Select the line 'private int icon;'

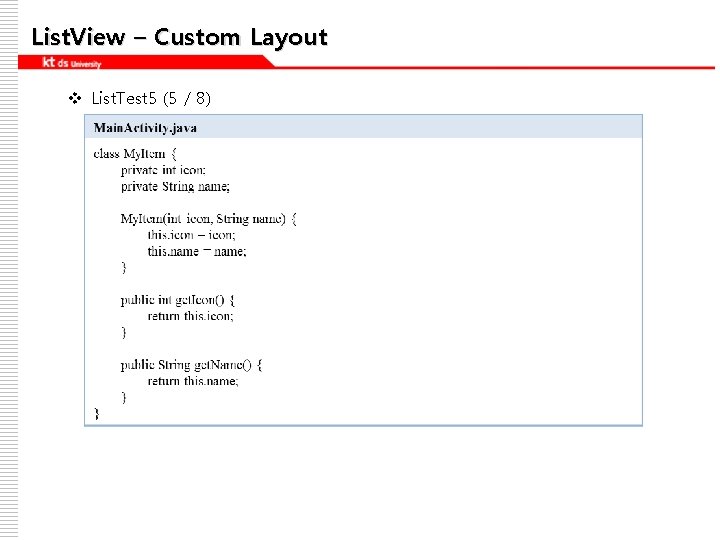coord(163,170)
